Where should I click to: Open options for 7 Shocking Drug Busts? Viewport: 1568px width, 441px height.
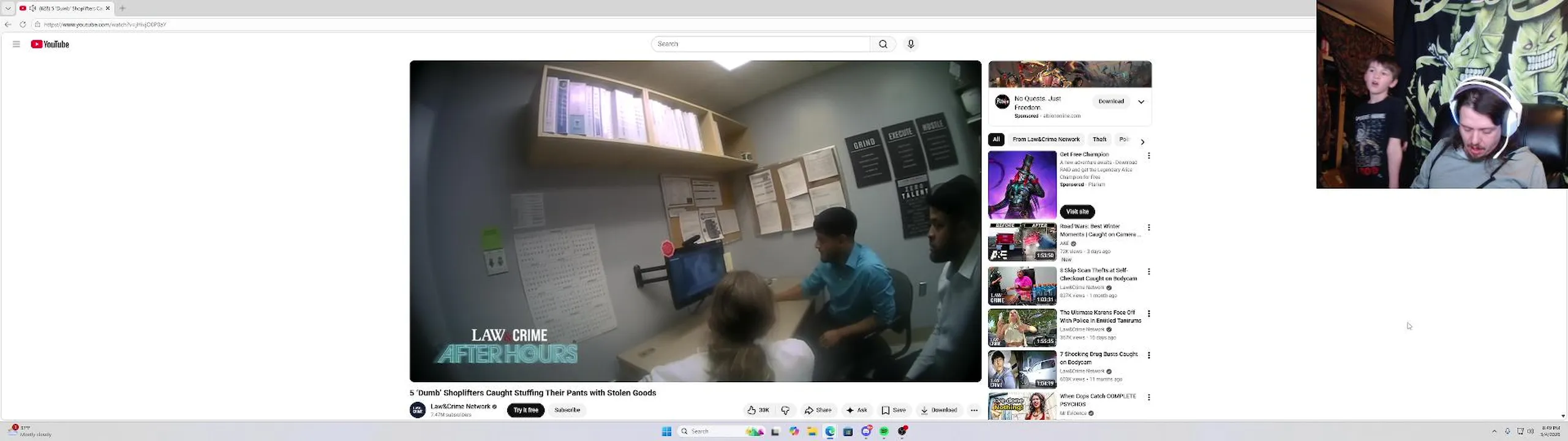[1149, 356]
